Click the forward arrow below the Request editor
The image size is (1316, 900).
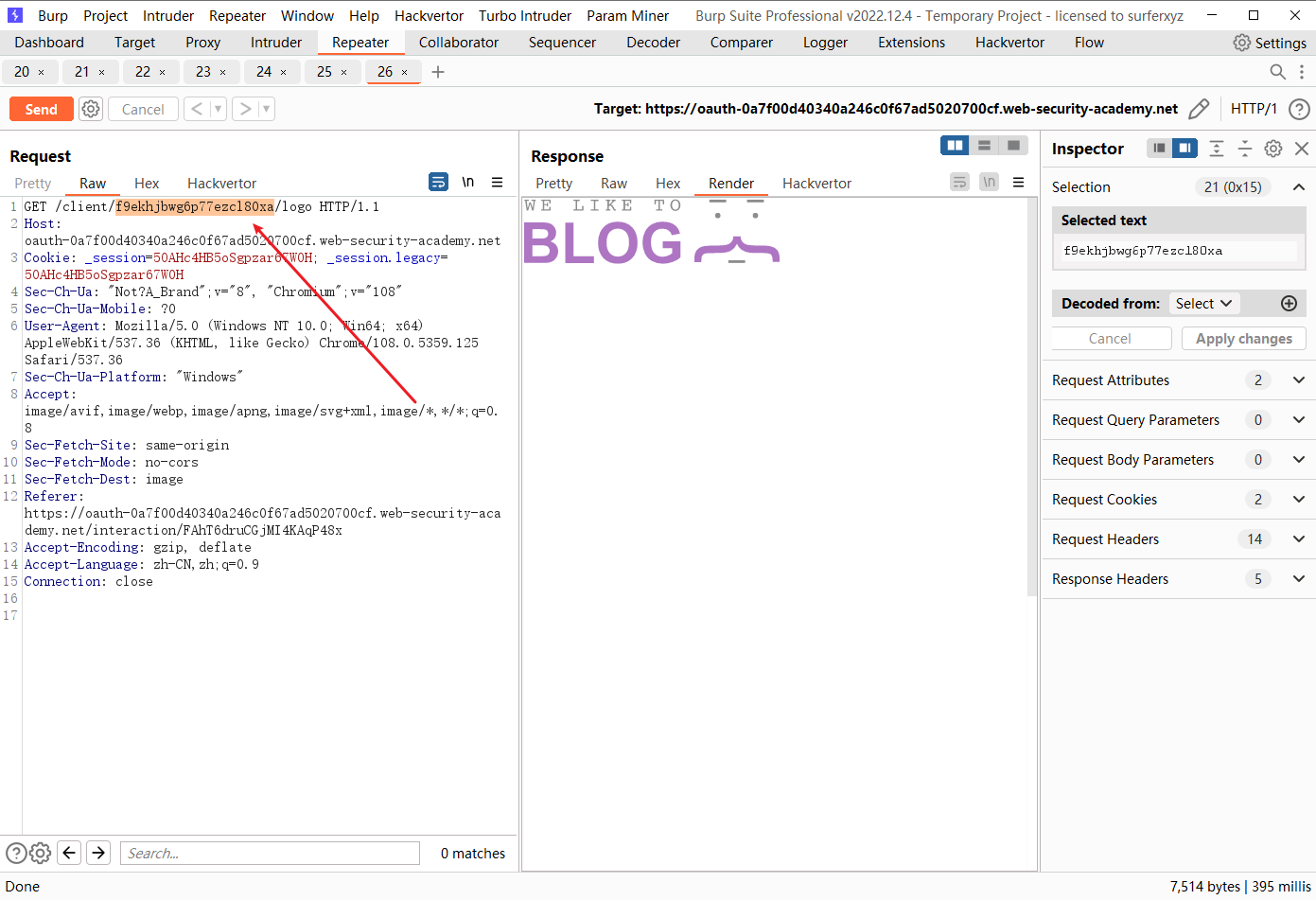(x=97, y=853)
